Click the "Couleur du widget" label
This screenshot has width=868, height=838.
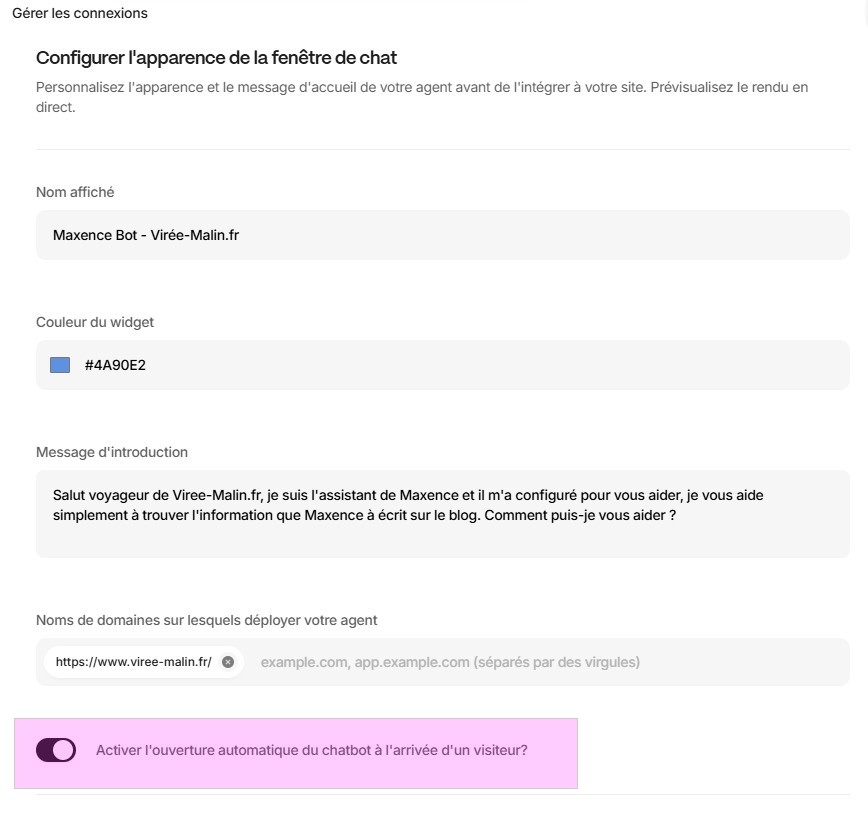coord(95,322)
